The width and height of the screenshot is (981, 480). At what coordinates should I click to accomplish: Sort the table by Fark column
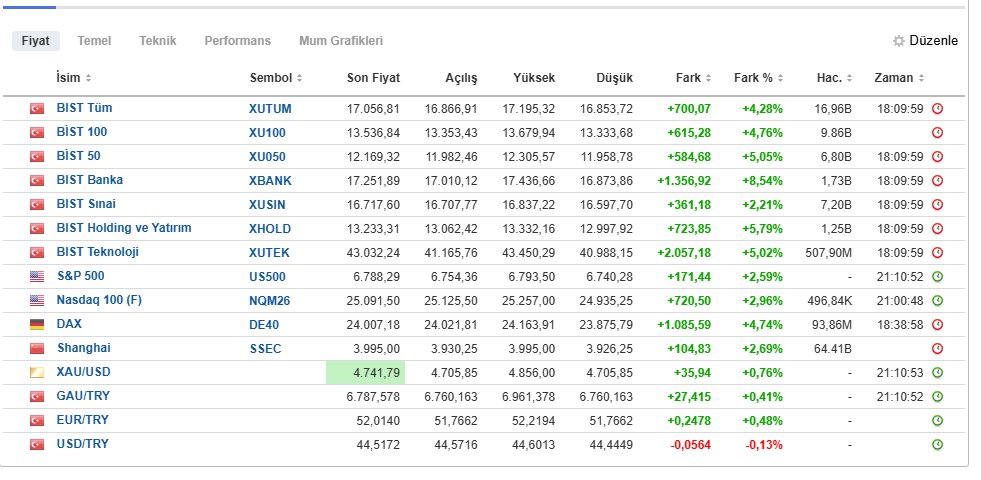pyautogui.click(x=693, y=78)
